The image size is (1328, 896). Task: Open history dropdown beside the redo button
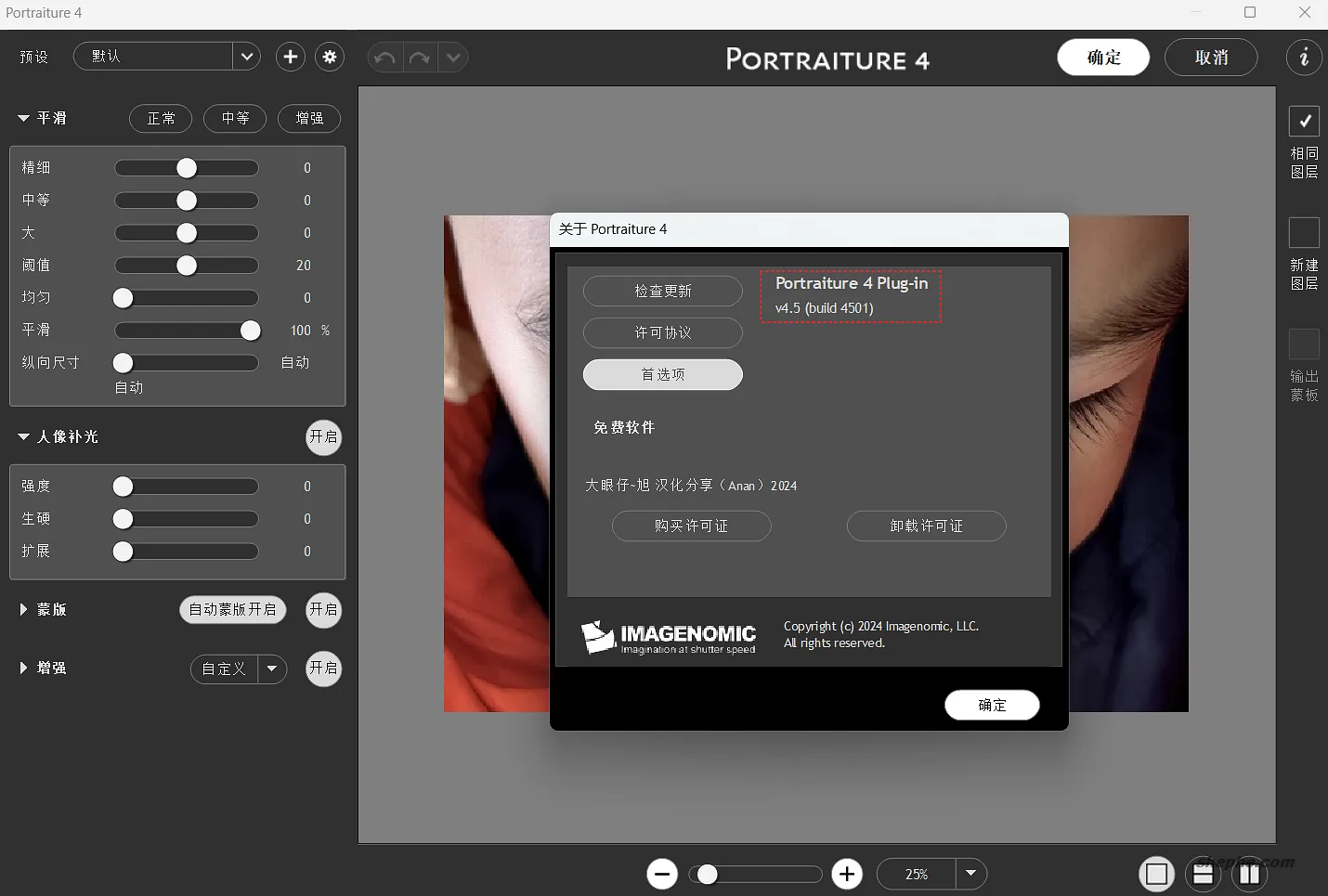click(453, 58)
